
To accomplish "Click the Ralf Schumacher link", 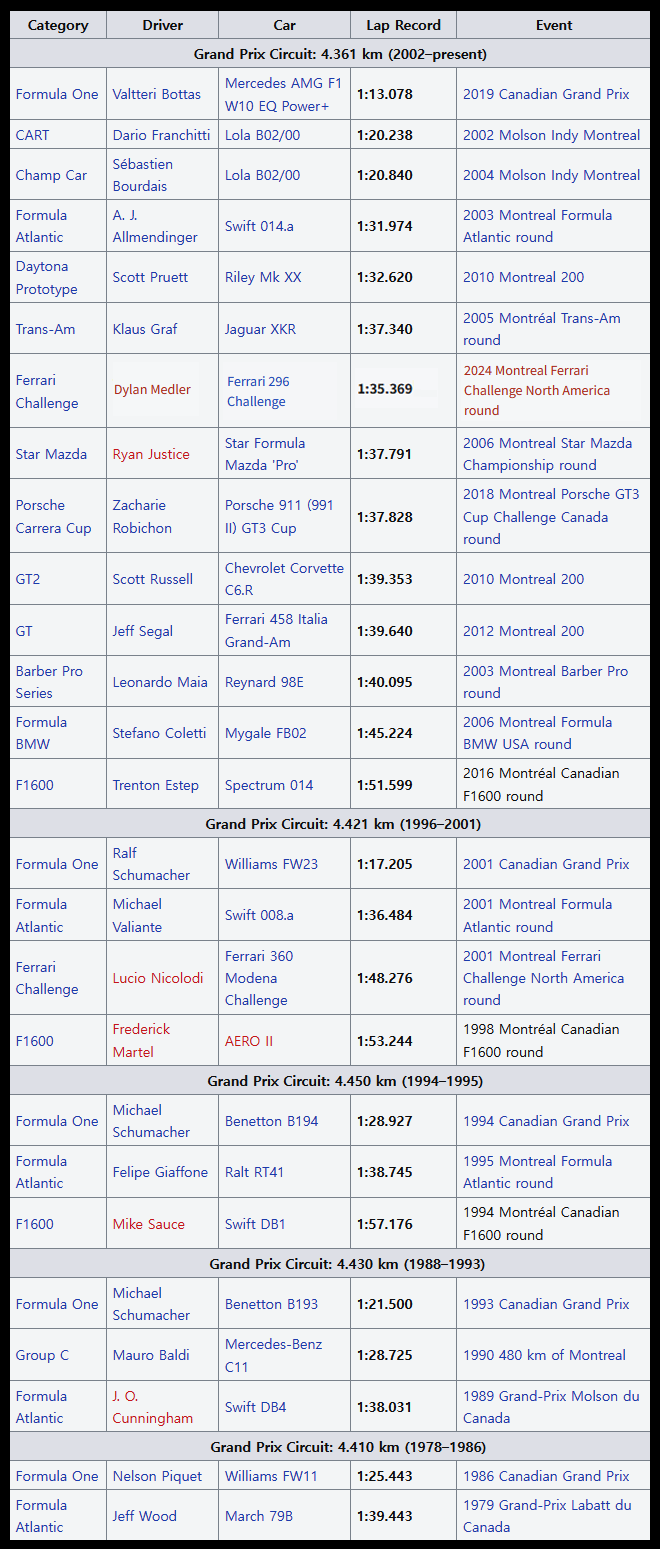I will [151, 864].
